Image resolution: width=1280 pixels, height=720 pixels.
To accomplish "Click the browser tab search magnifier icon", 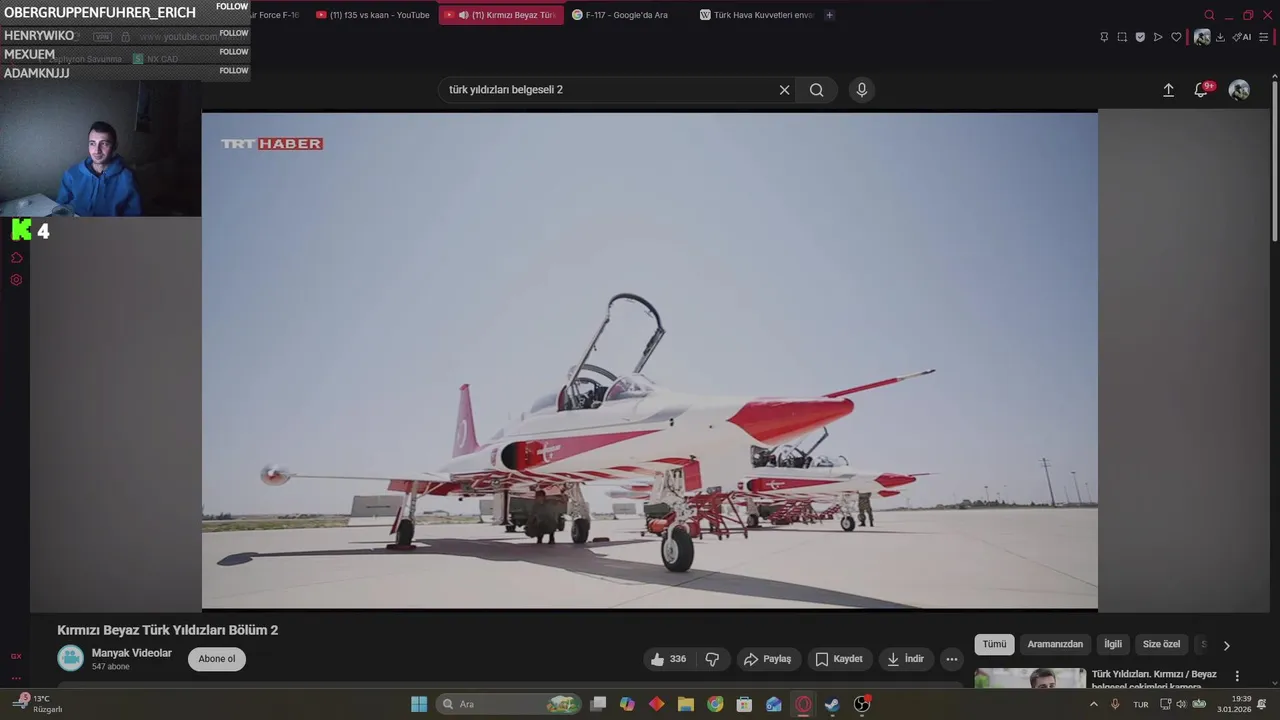I will click(x=1209, y=15).
